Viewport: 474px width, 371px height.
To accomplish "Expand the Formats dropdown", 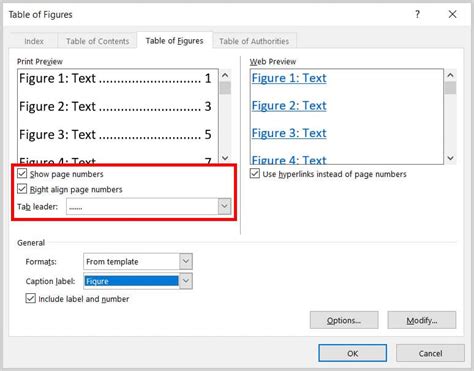I will 186,261.
